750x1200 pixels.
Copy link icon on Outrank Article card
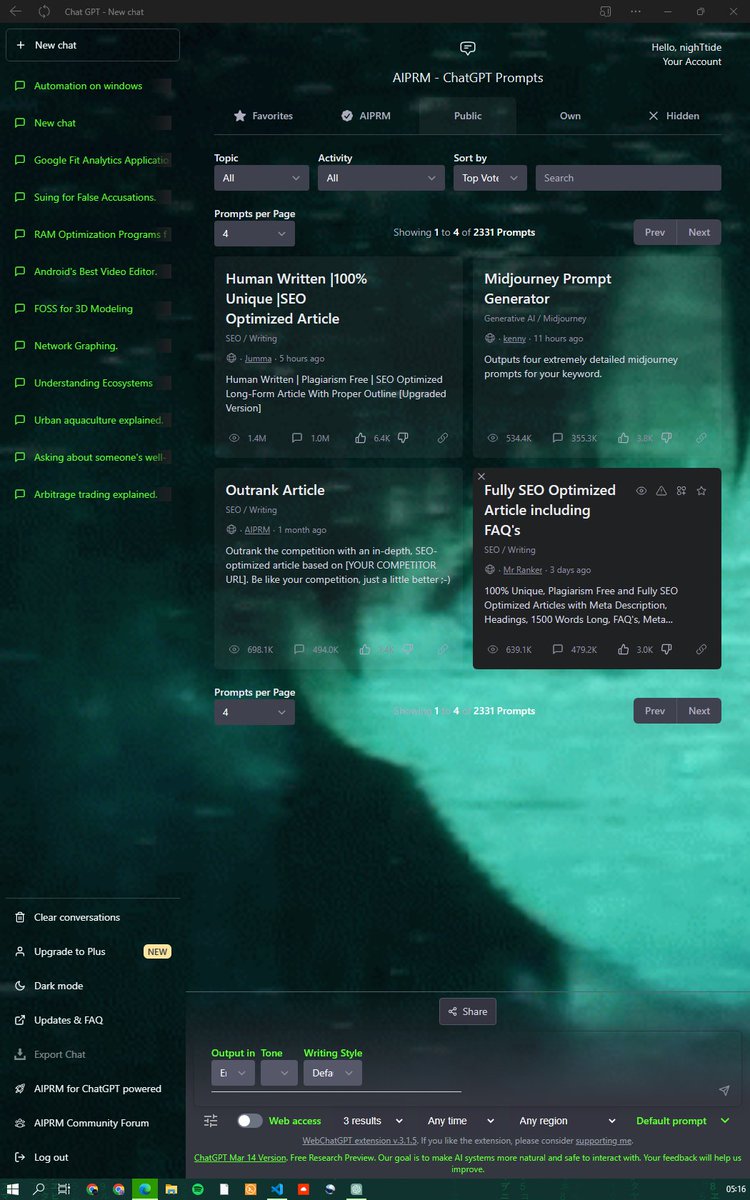tap(442, 649)
